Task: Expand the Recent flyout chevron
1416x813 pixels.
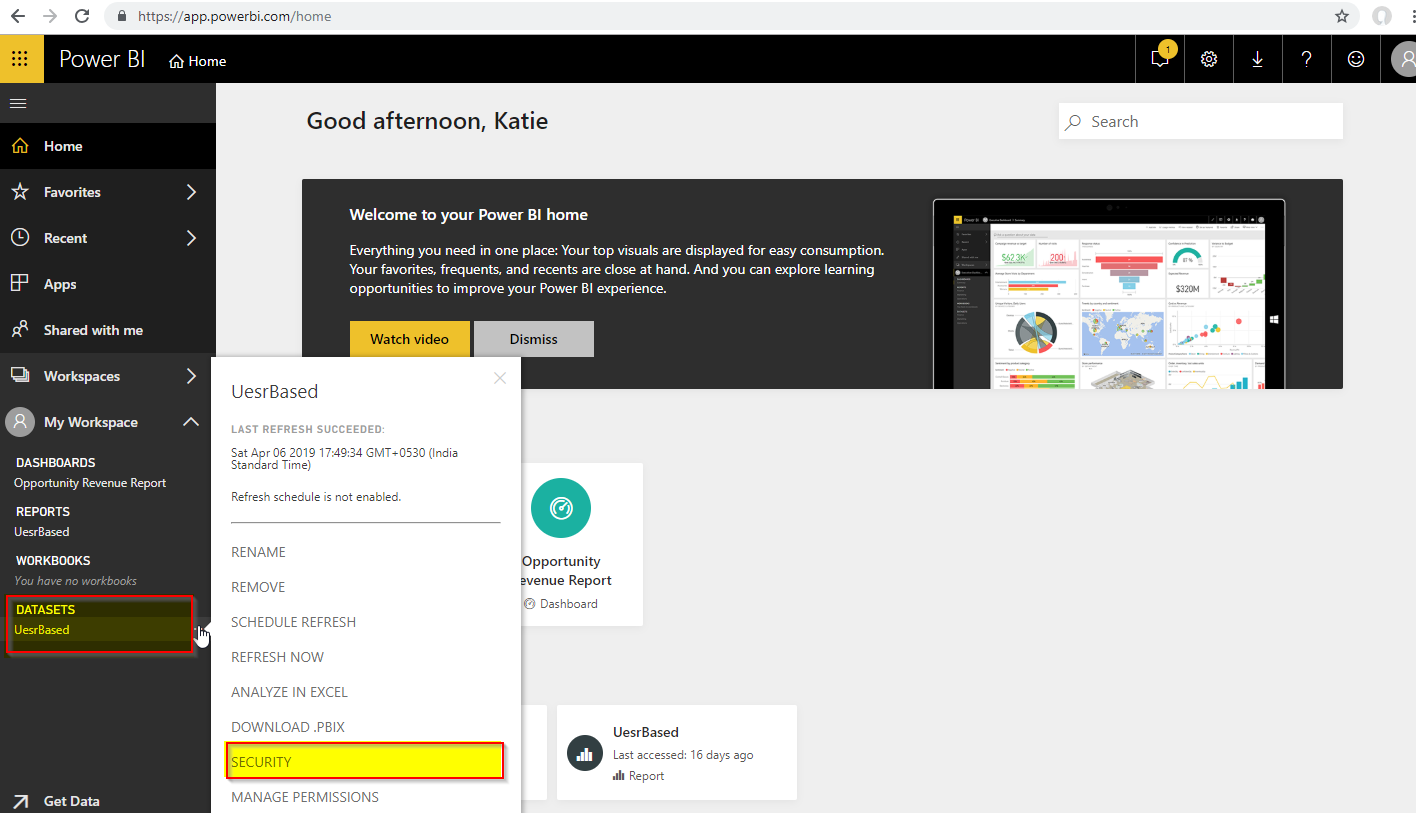Action: point(191,238)
